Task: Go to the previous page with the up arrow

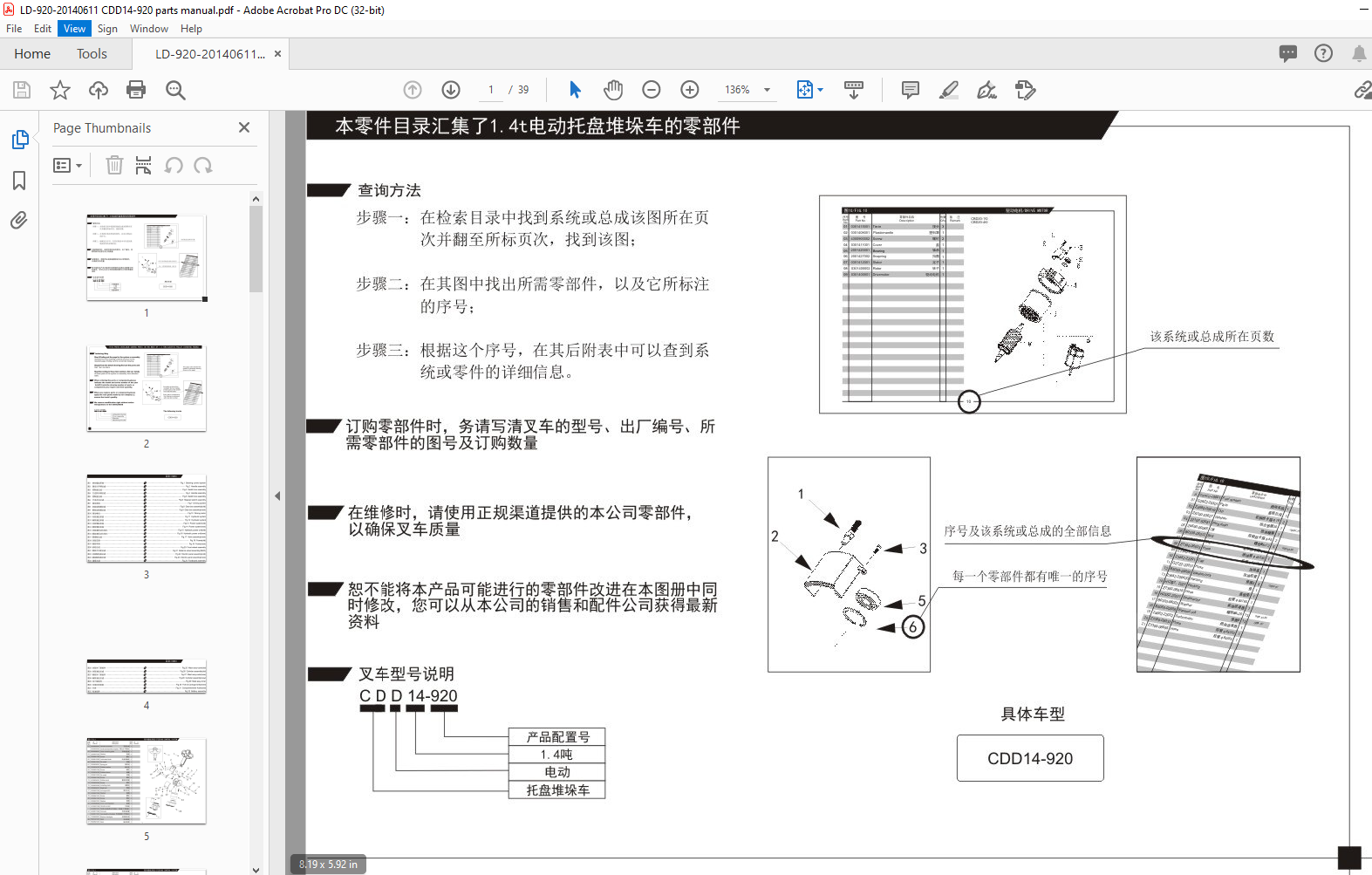Action: (x=413, y=90)
